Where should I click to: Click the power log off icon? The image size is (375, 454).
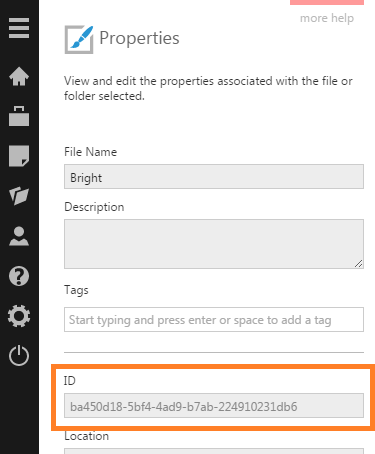(x=19, y=355)
